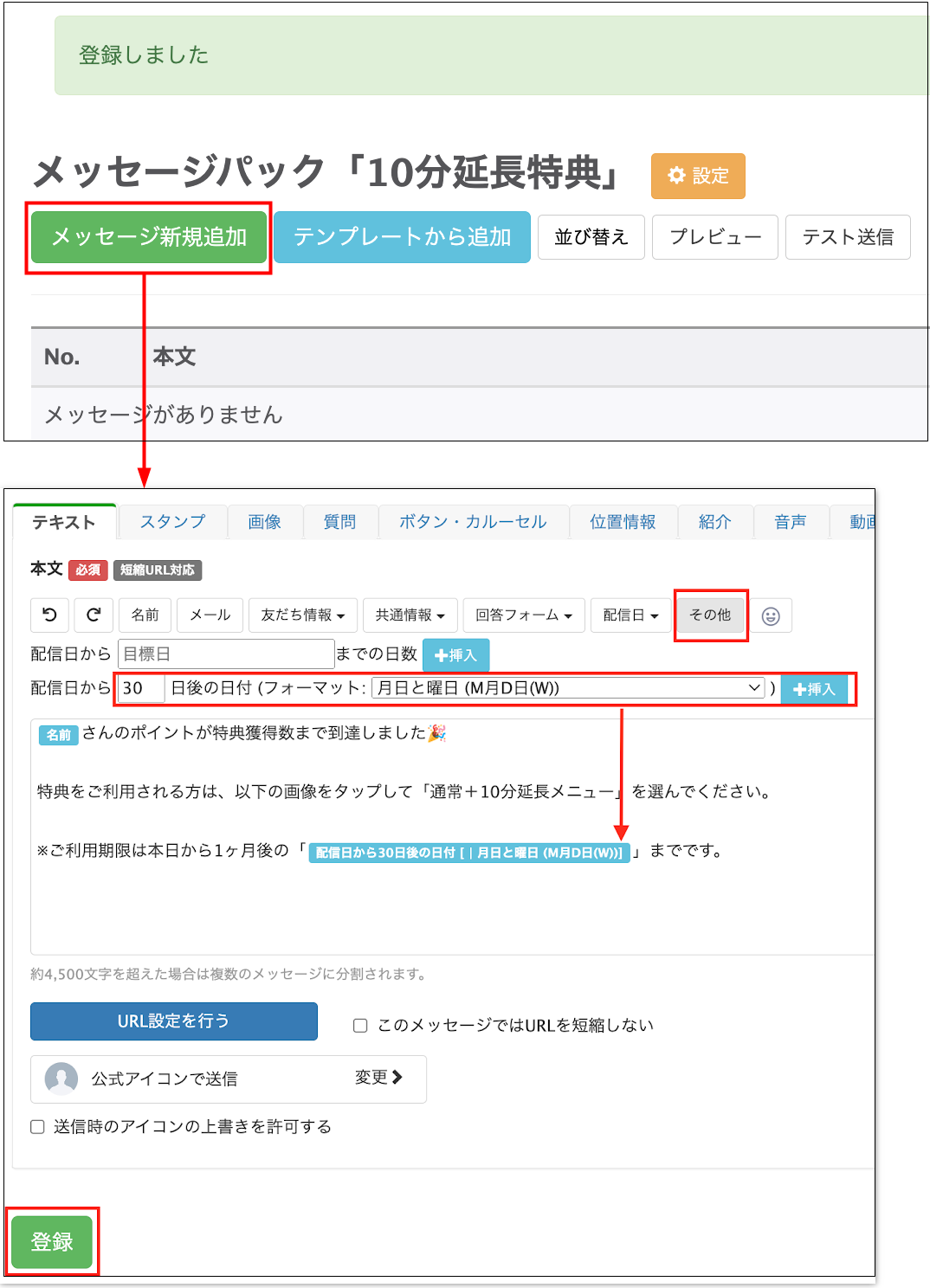This screenshot has width=930, height=1288.
Task: Click the 目標日 input field
Action: click(225, 654)
